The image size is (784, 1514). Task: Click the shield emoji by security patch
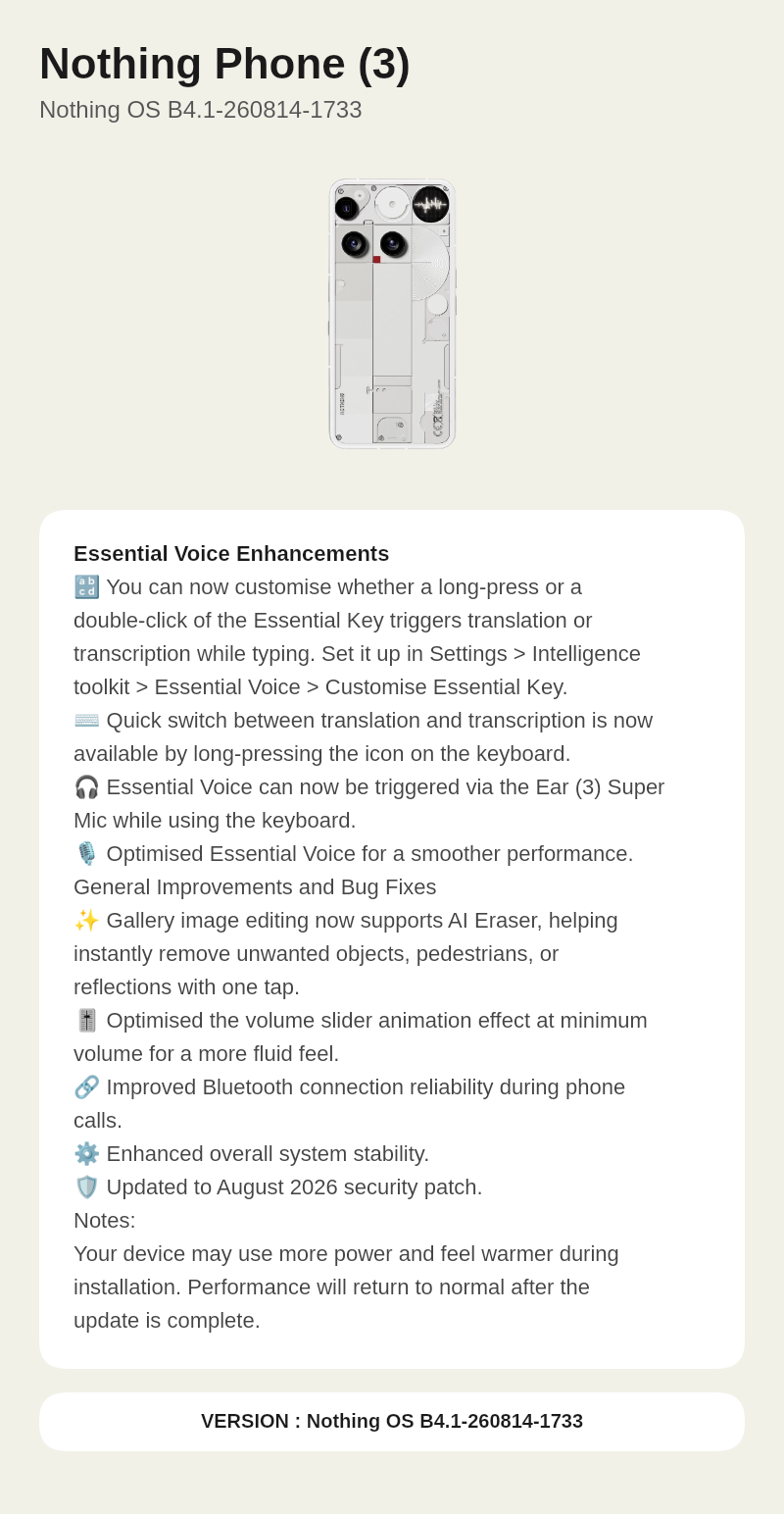(x=86, y=1187)
